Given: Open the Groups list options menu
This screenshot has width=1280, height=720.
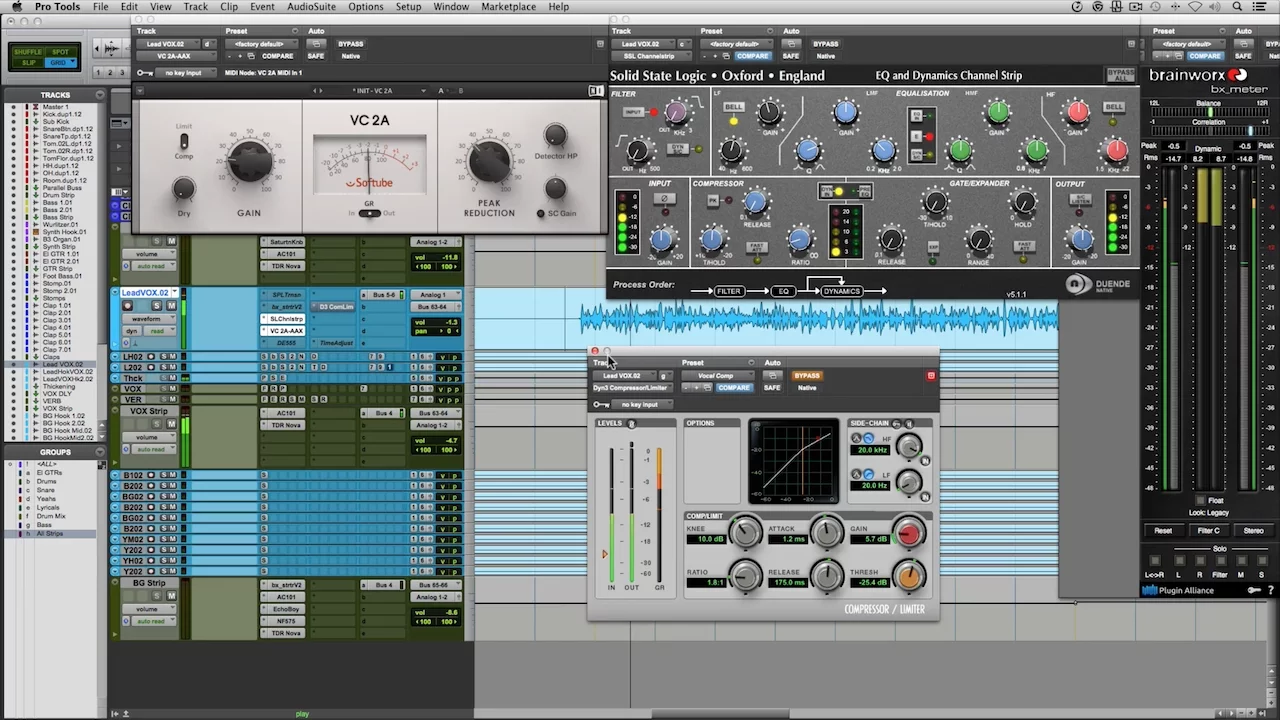Looking at the screenshot, I should click(100, 452).
